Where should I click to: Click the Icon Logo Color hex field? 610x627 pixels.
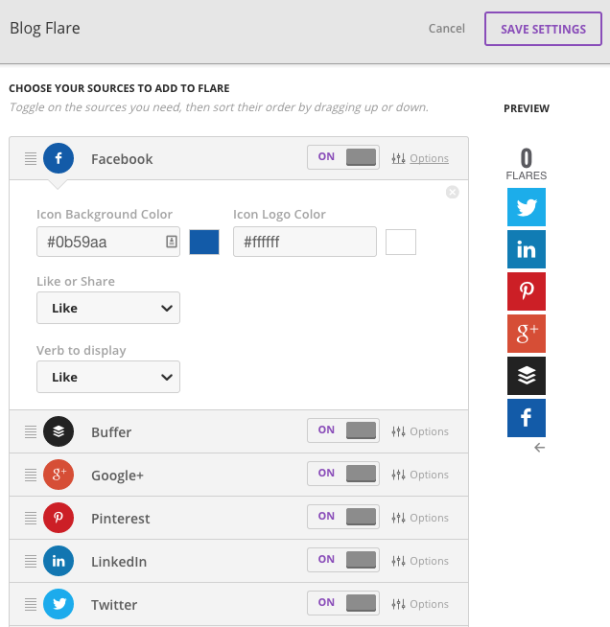click(305, 242)
